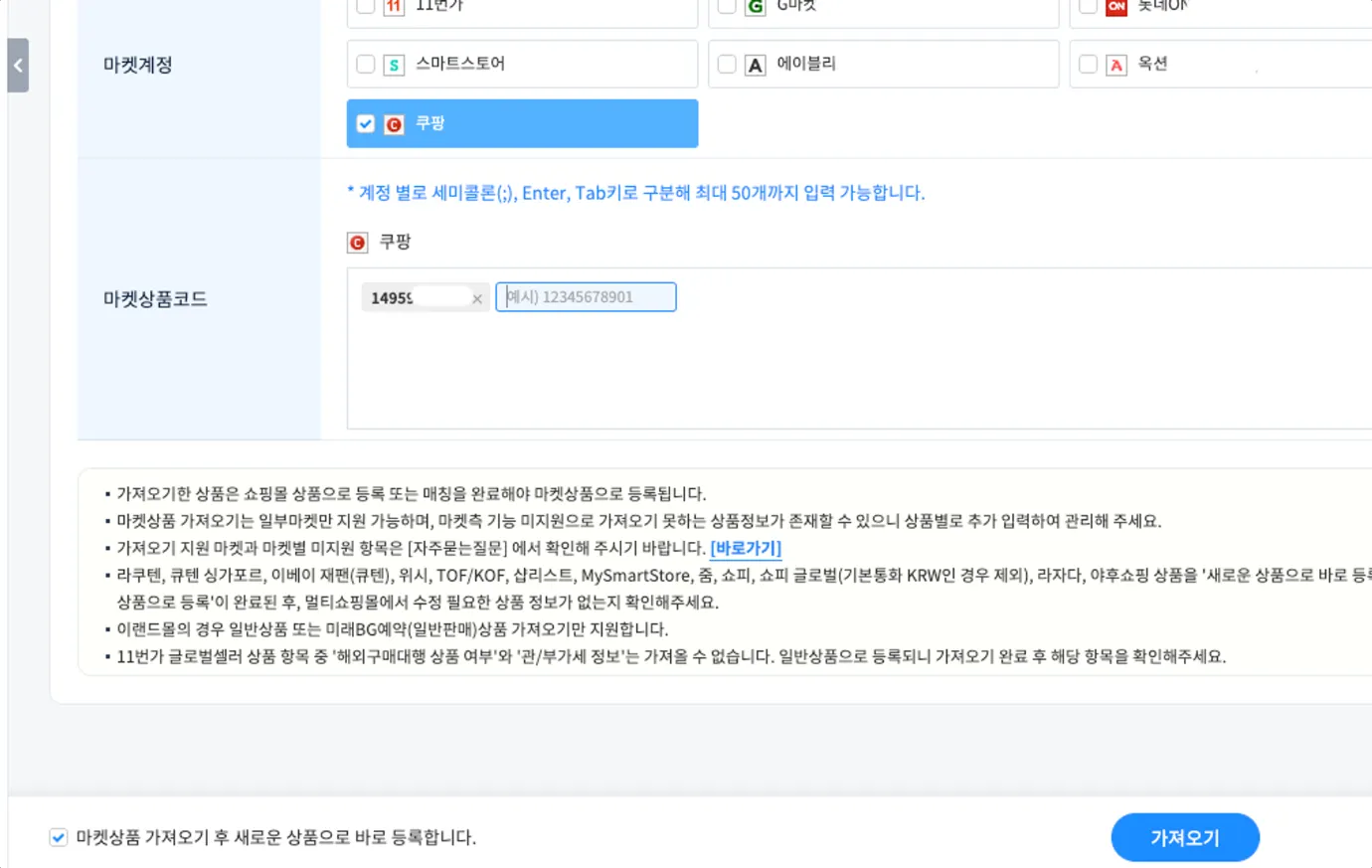The image size is (1372, 868).
Task: Tick the 옥션 checkbox
Action: coord(1088,65)
